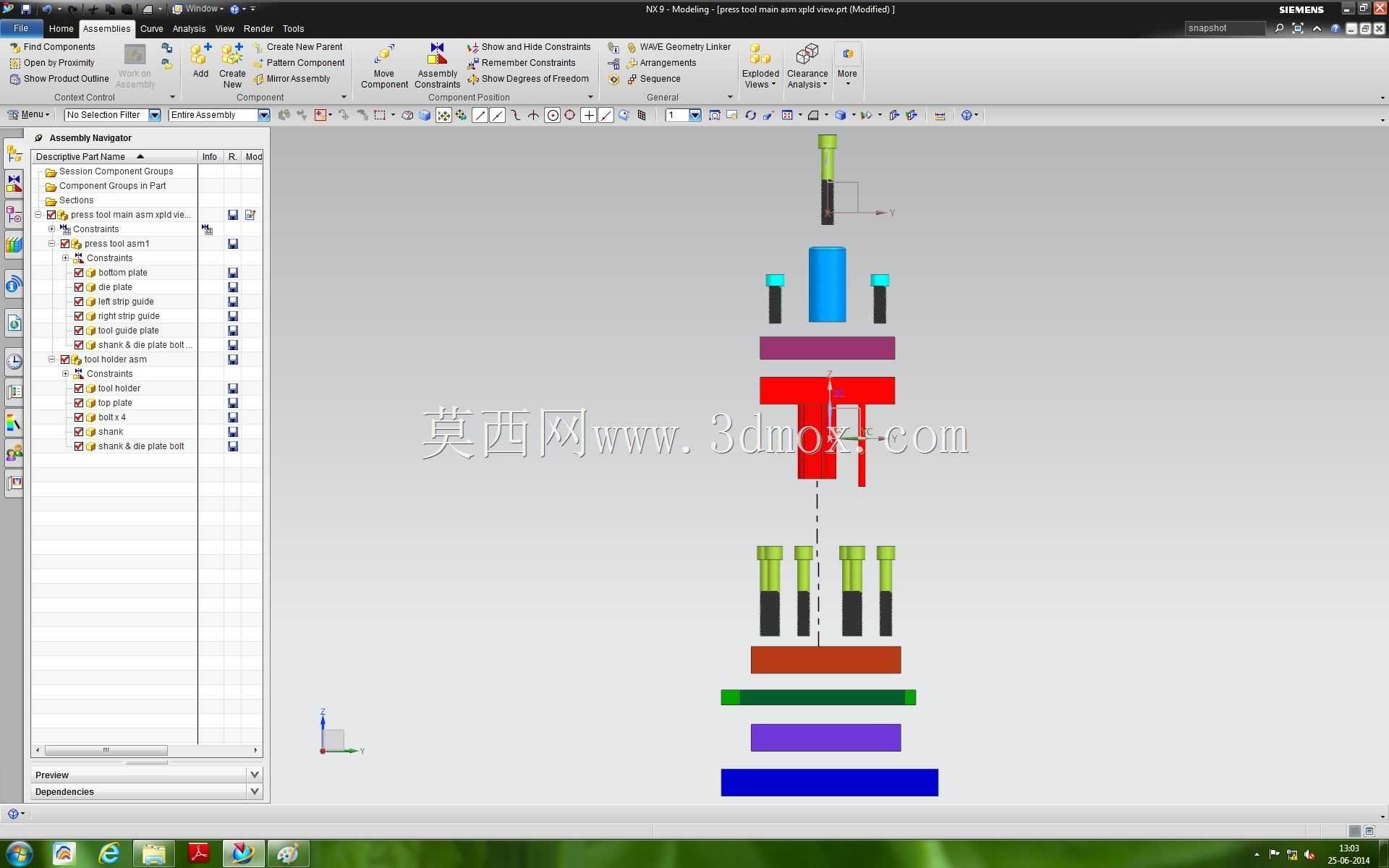Toggle the bottom plate checkbox
This screenshot has width=1389, height=868.
click(79, 273)
